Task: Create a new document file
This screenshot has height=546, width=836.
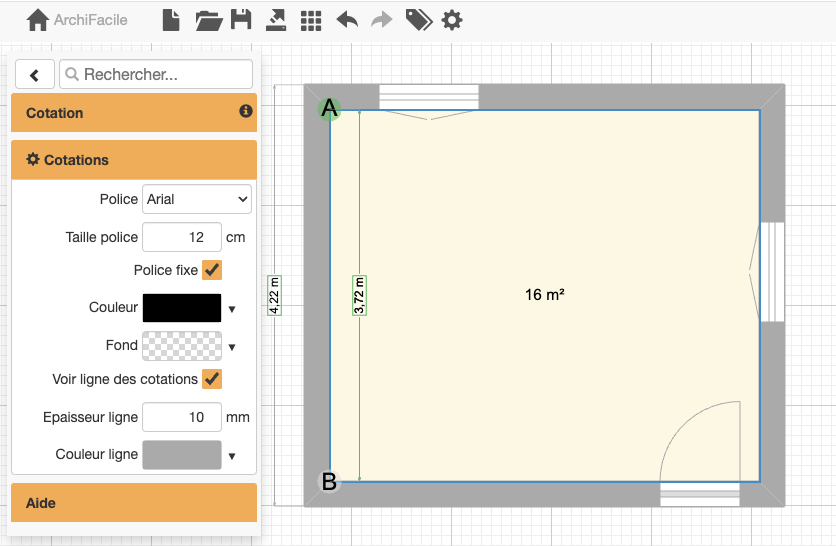Action: pyautogui.click(x=171, y=20)
